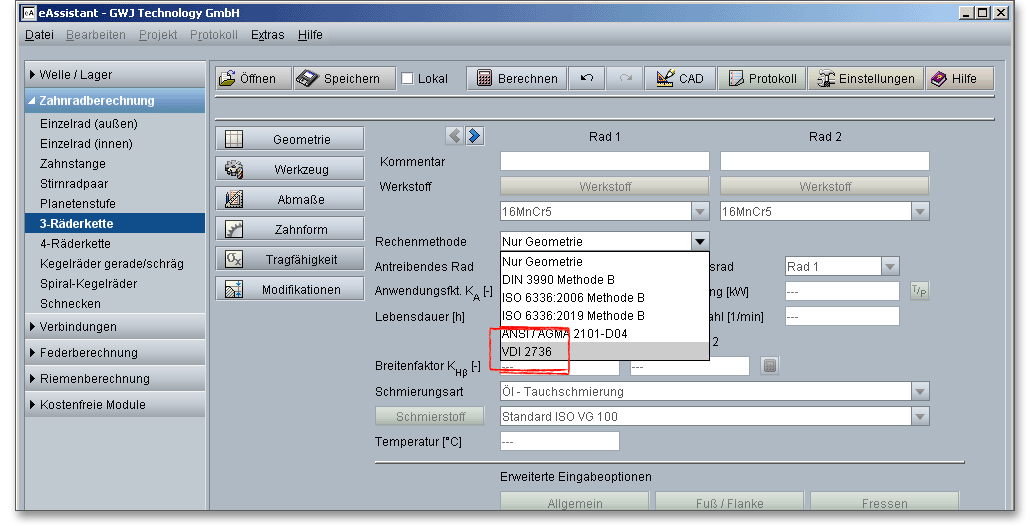
Task: Toggle the Lokal checkbox
Action: pos(407,79)
